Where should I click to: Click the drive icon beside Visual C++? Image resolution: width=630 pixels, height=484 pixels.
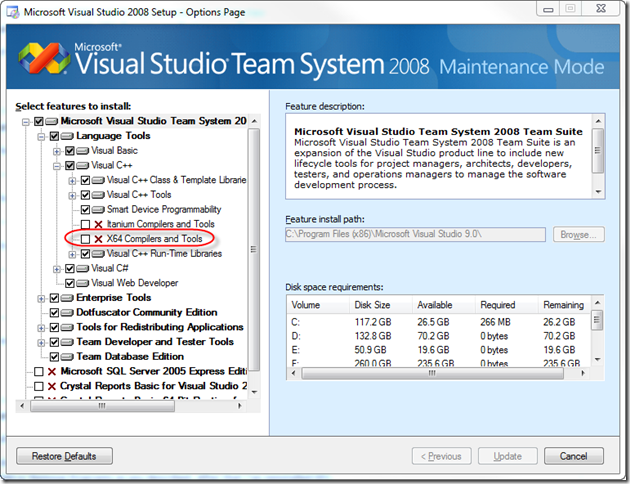tap(82, 165)
